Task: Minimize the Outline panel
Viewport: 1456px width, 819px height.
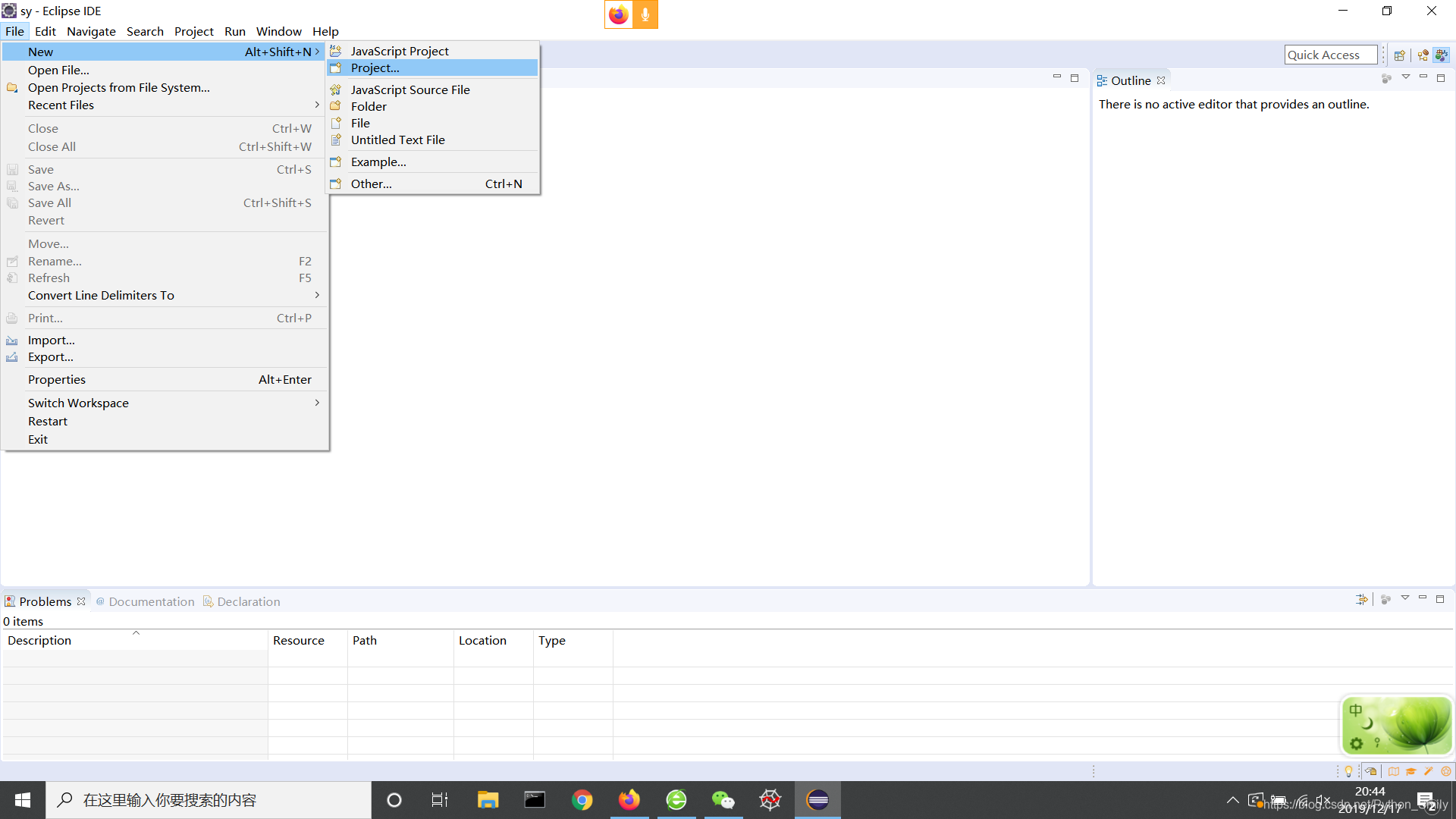Action: click(1423, 77)
